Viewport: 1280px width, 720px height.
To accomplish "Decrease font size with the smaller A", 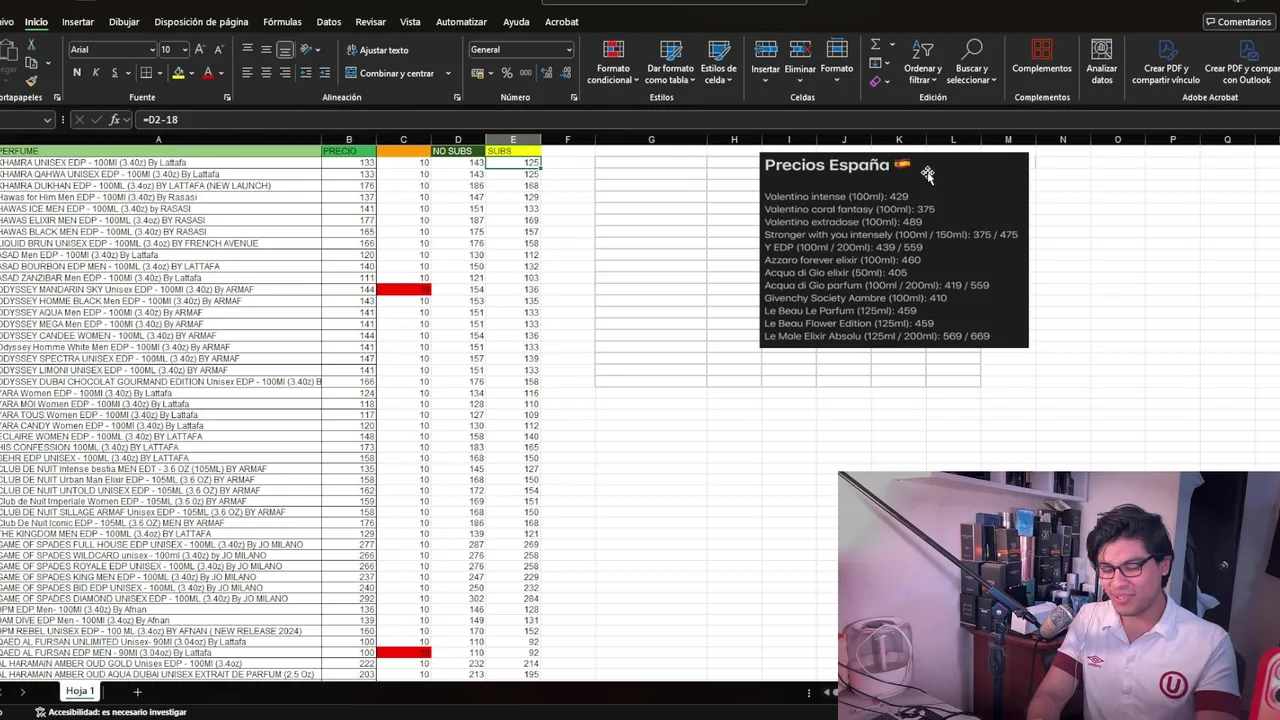I will [x=219, y=49].
